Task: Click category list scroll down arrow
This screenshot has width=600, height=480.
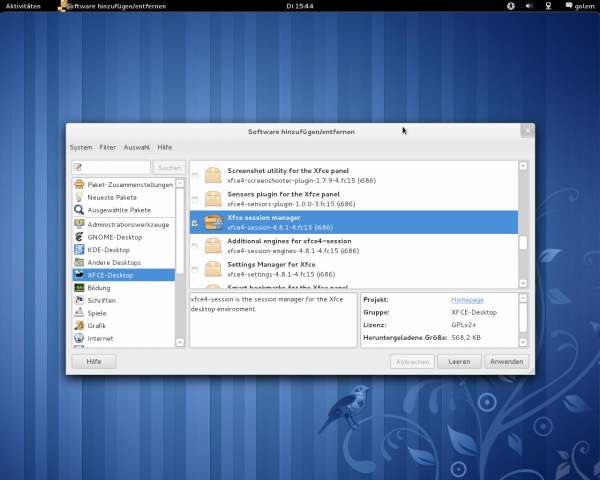Action: click(180, 342)
